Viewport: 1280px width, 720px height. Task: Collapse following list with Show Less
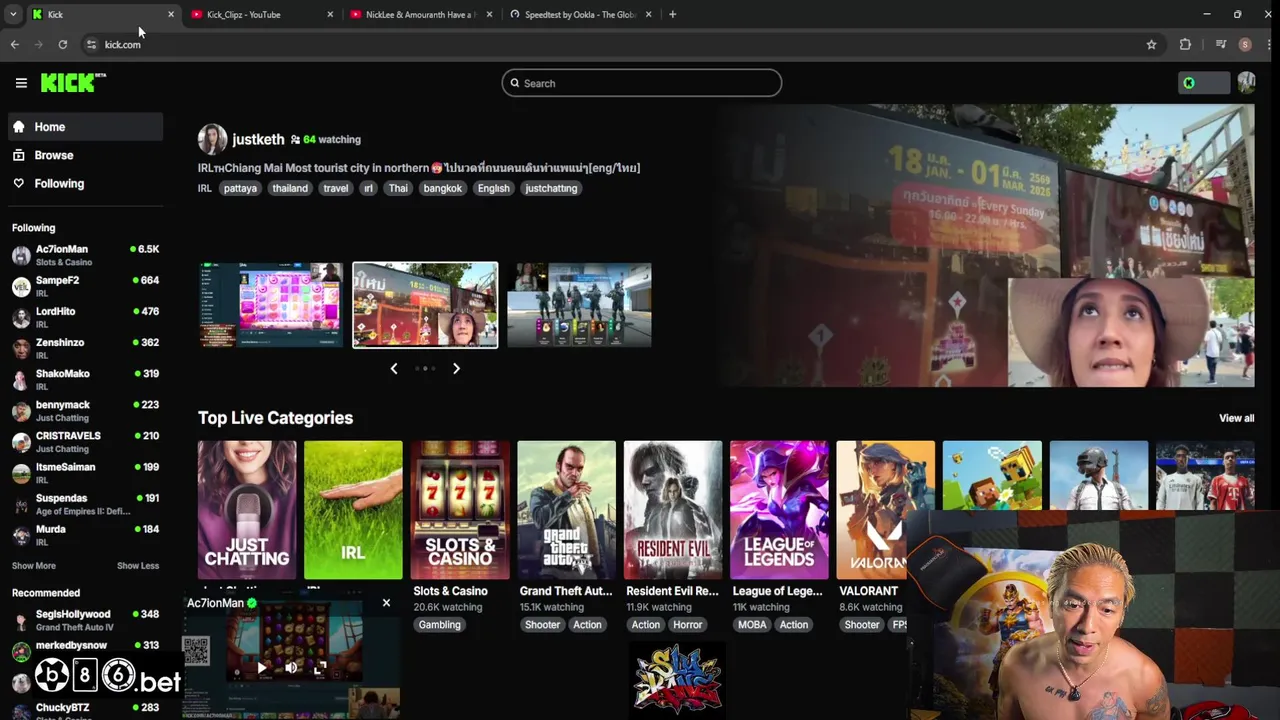pyautogui.click(x=138, y=566)
